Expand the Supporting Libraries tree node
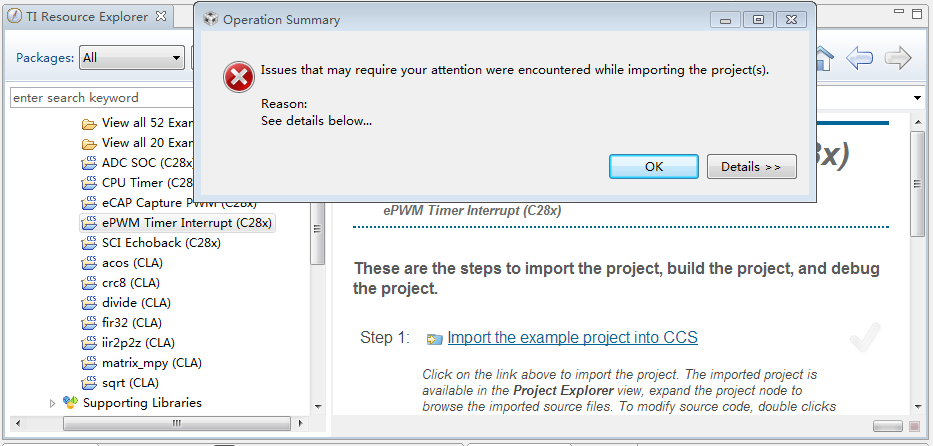This screenshot has height=446, width=933. [53, 403]
